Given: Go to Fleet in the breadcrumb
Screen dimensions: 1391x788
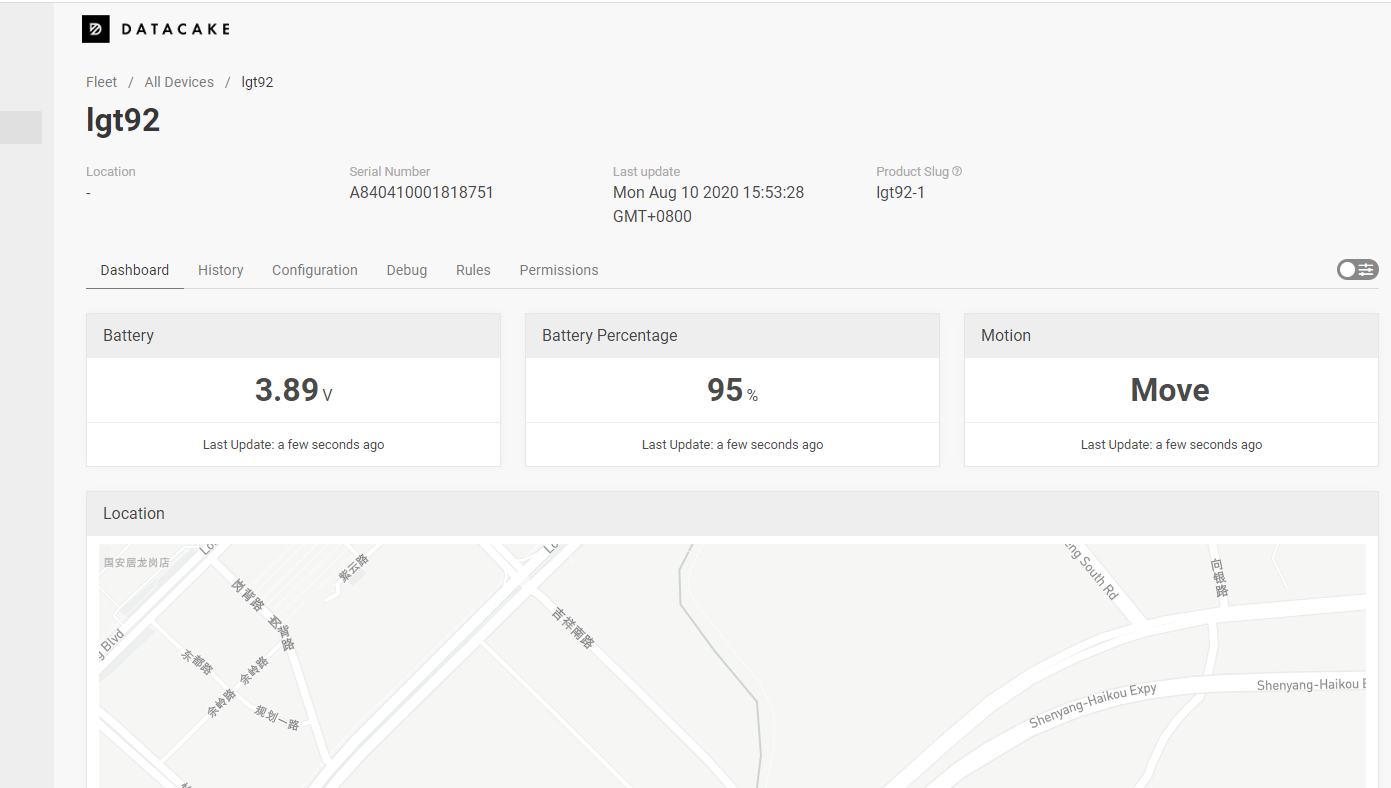Looking at the screenshot, I should click(101, 82).
